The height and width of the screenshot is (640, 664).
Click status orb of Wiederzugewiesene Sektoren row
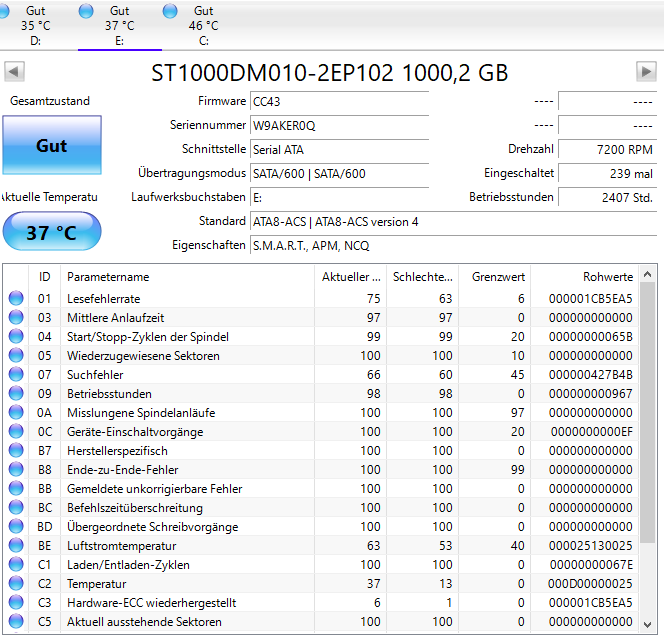pyautogui.click(x=16, y=355)
